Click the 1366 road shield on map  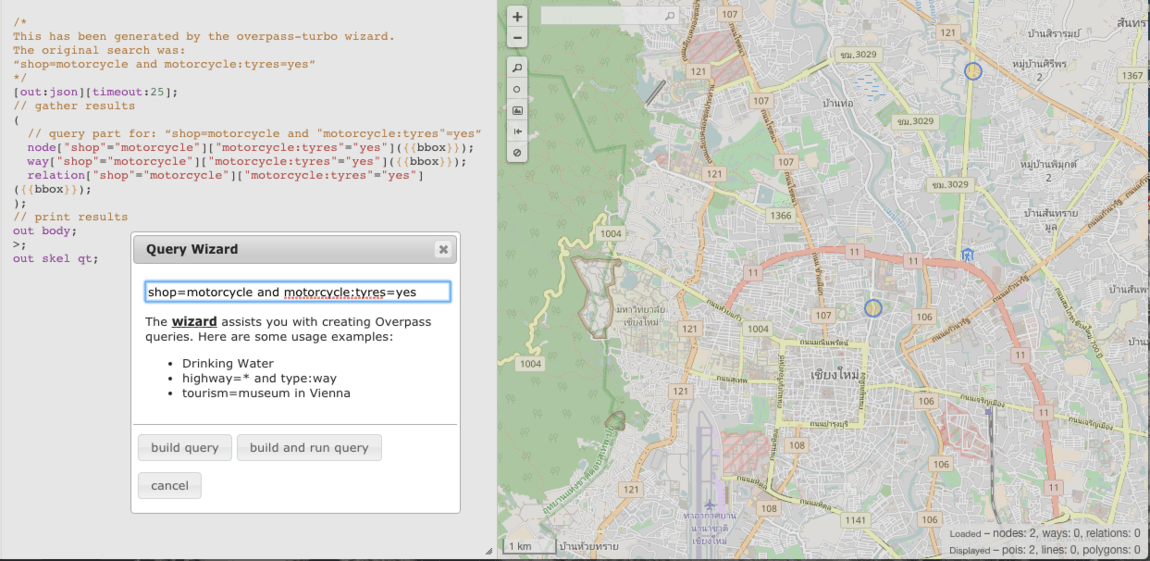(x=780, y=216)
